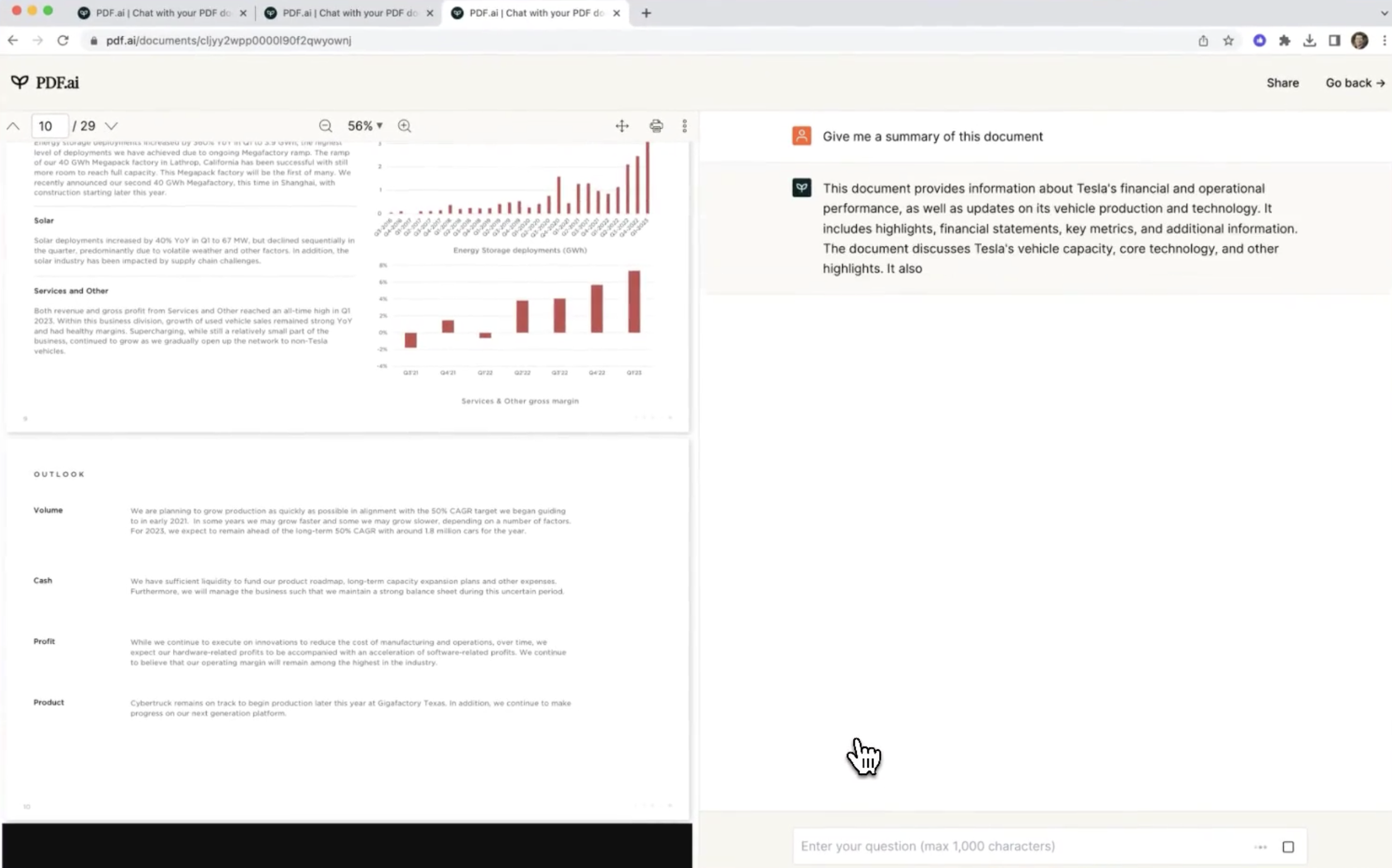Click the Q1'23 bar in gross margin chart
Screen dimensions: 1392x868
pos(633,301)
